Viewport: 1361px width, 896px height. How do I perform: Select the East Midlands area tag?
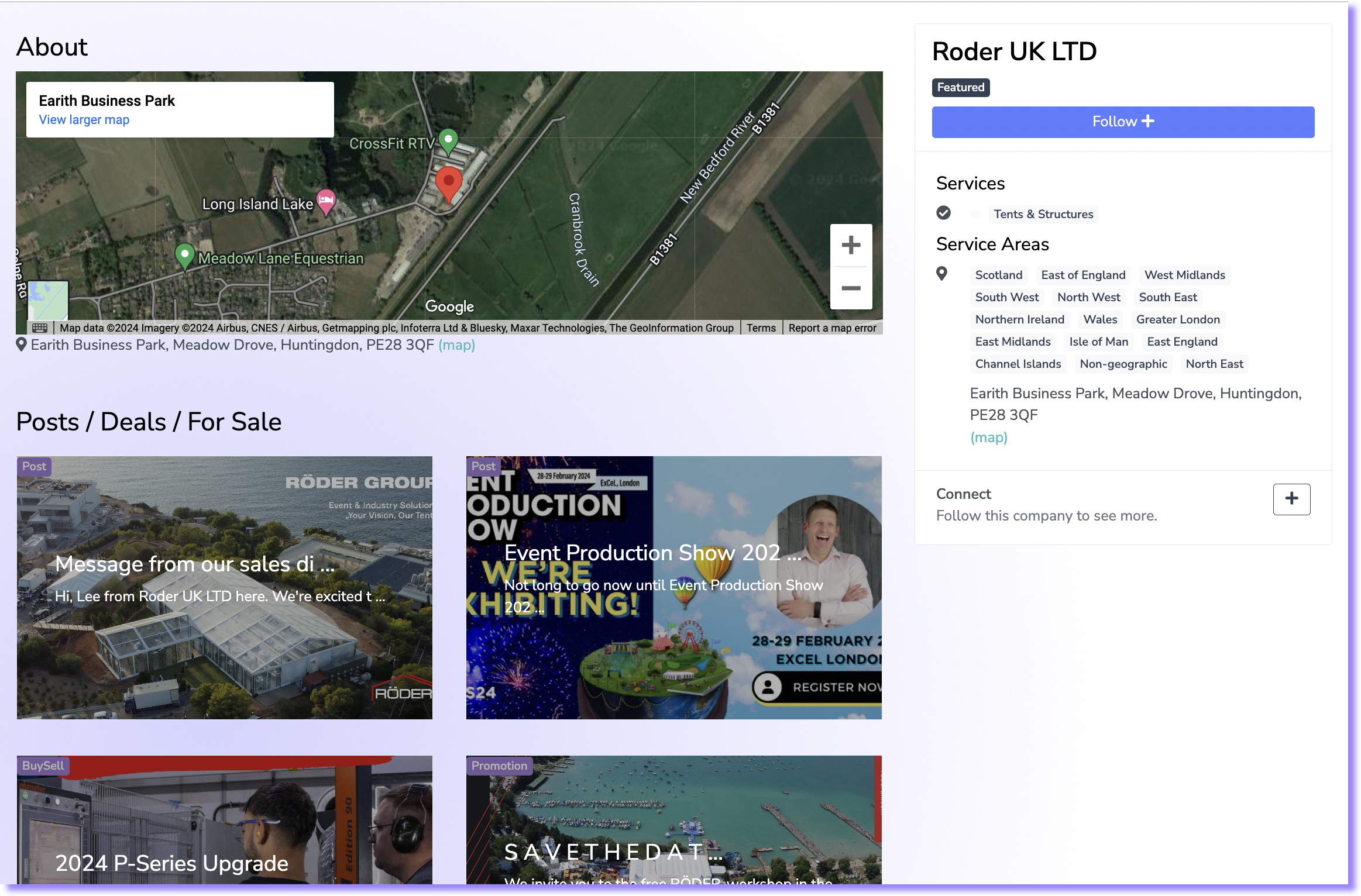pos(1013,342)
